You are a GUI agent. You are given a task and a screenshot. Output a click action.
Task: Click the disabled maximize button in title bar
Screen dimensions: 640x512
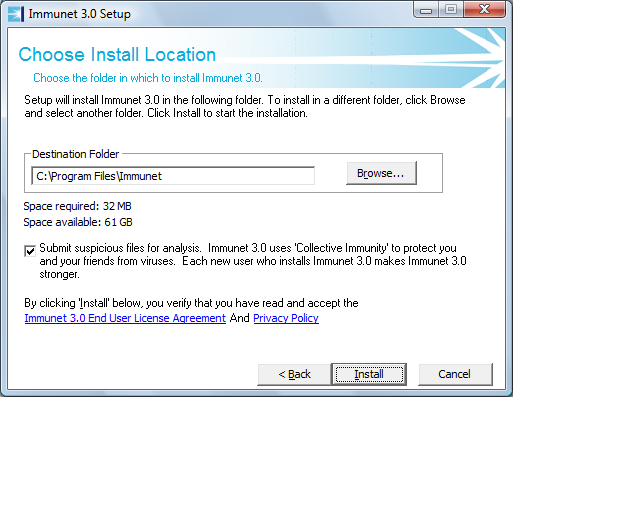pyautogui.click(x=451, y=10)
